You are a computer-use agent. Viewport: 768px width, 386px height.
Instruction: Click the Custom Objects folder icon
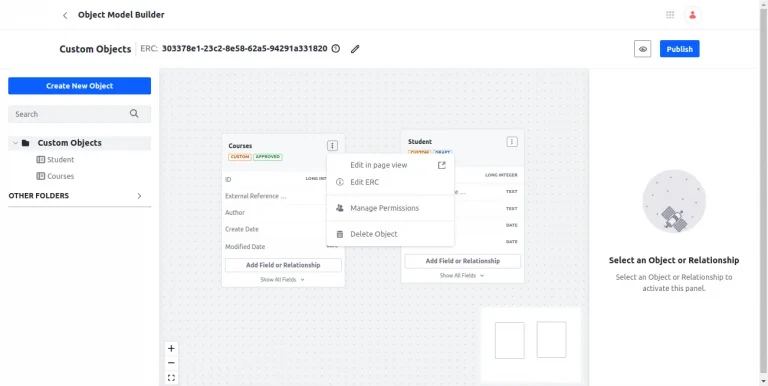[25, 143]
